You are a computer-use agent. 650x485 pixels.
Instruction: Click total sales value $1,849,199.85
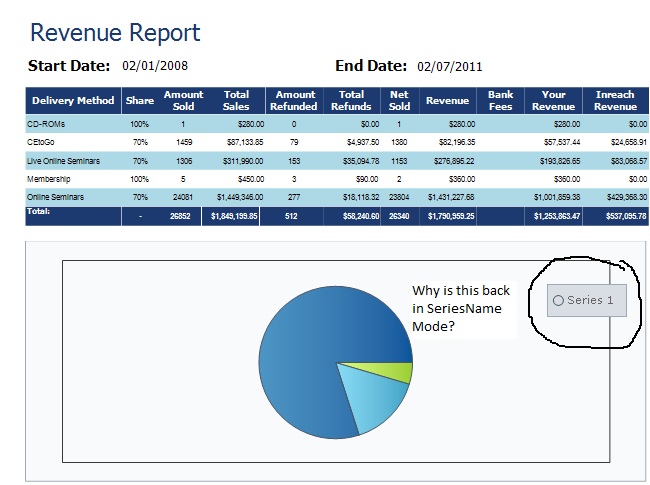[234, 216]
